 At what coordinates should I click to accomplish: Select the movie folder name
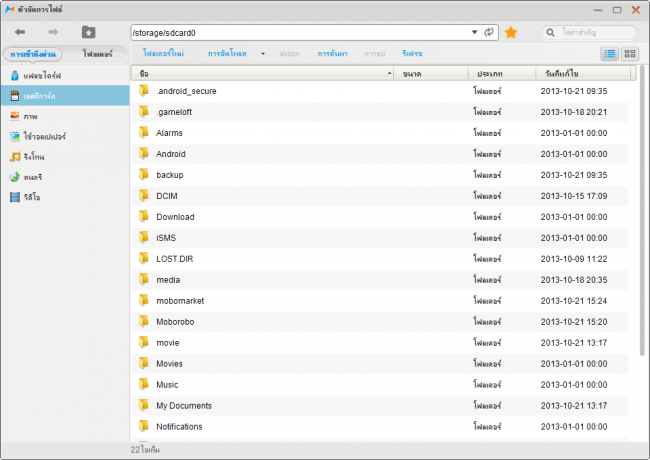[167, 343]
